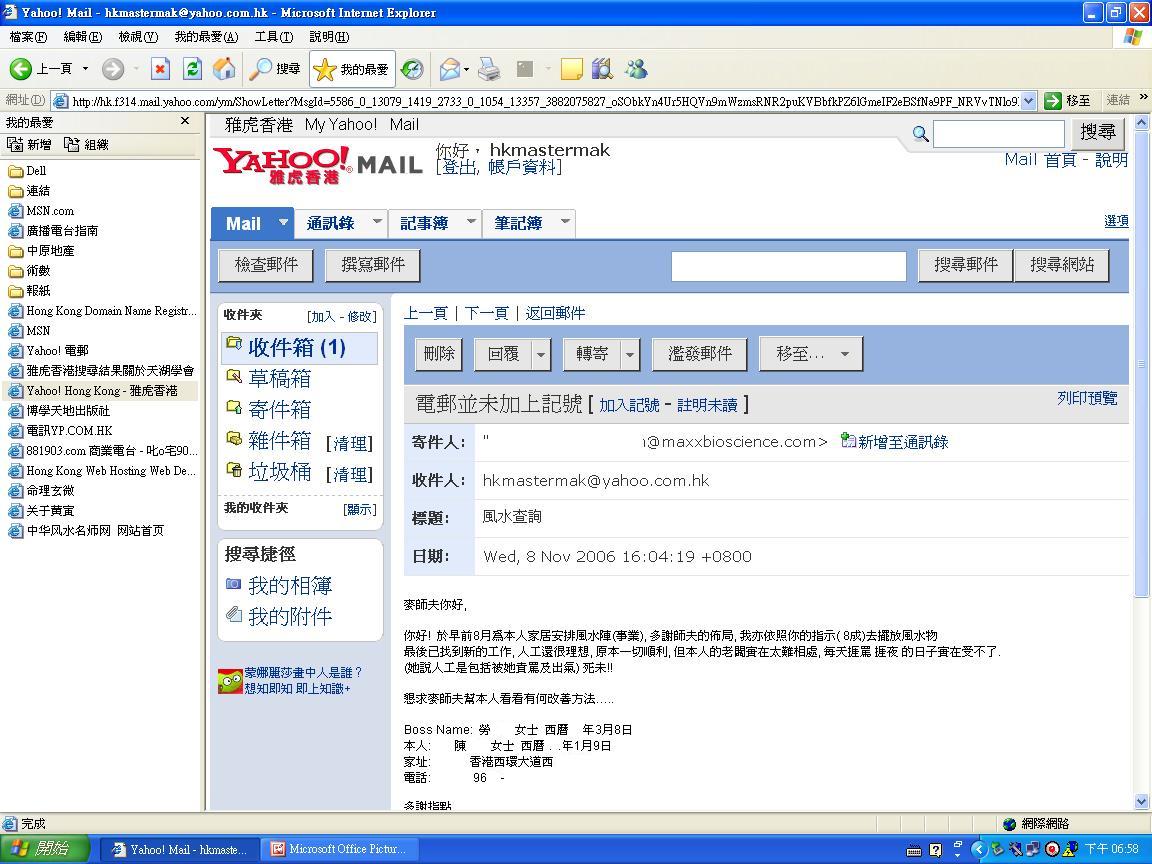Open the 編輯 Edit menu
Screen dimensions: 1152x864
(x=82, y=37)
